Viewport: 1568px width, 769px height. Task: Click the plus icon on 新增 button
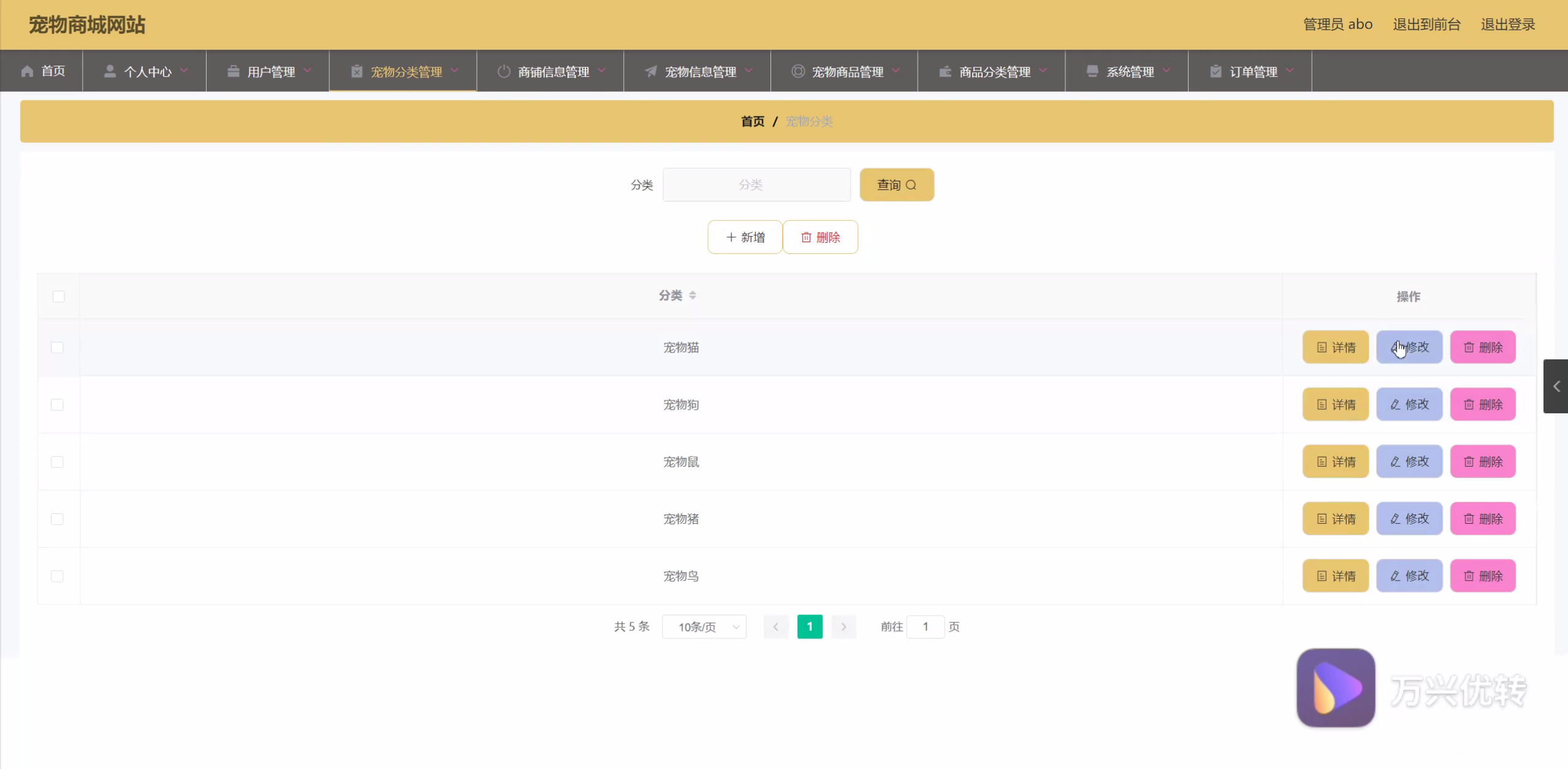(731, 237)
